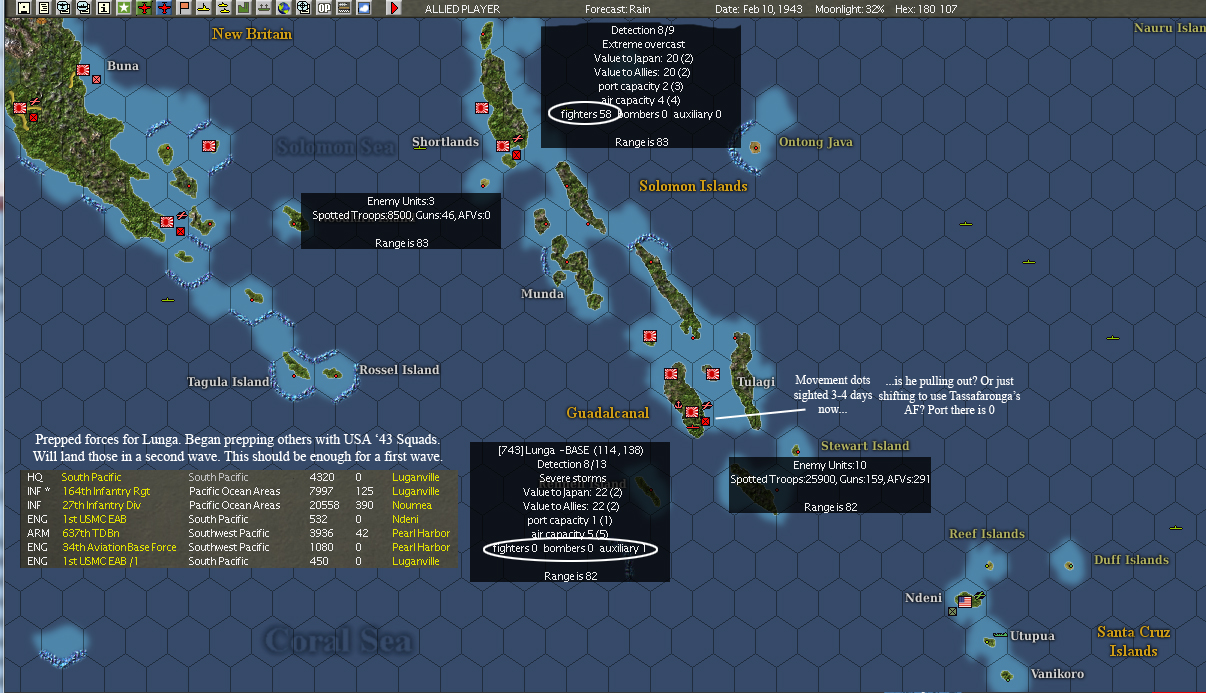Click the white star on green icon
1206x693 pixels.
coord(124,8)
